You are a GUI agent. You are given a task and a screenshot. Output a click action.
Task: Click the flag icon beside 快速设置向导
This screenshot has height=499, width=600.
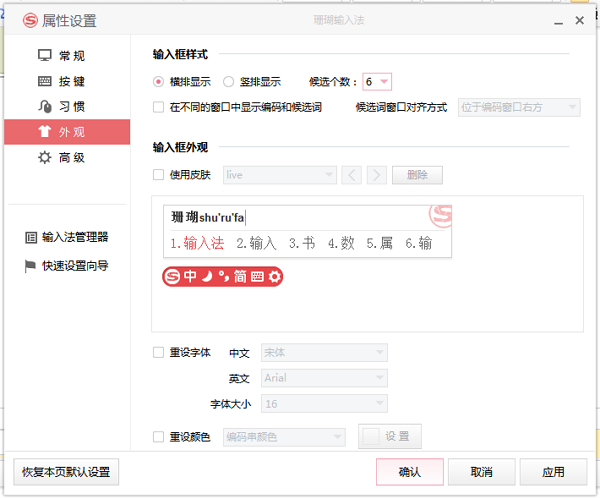tap(30, 266)
